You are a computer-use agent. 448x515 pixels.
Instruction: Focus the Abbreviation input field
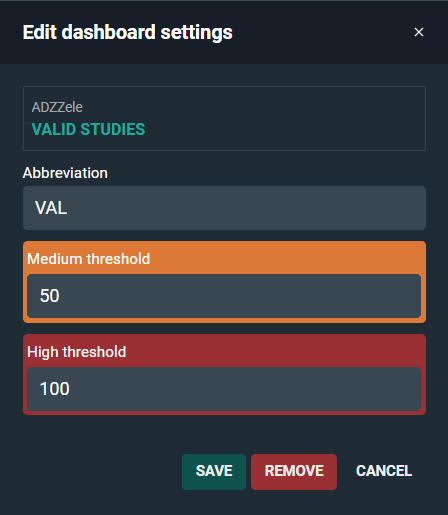(x=224, y=208)
